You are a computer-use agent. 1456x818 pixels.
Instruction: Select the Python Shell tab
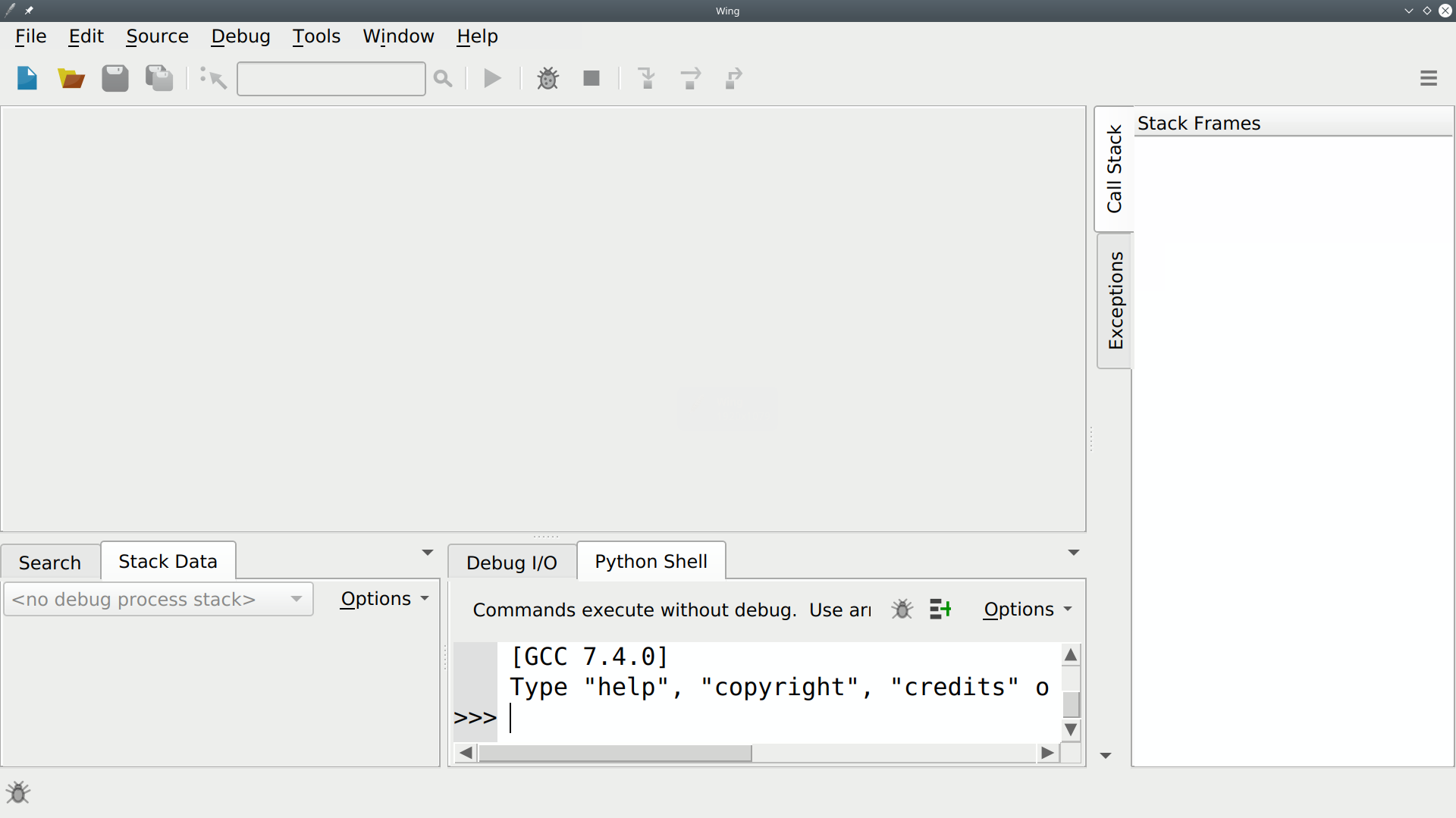[651, 561]
